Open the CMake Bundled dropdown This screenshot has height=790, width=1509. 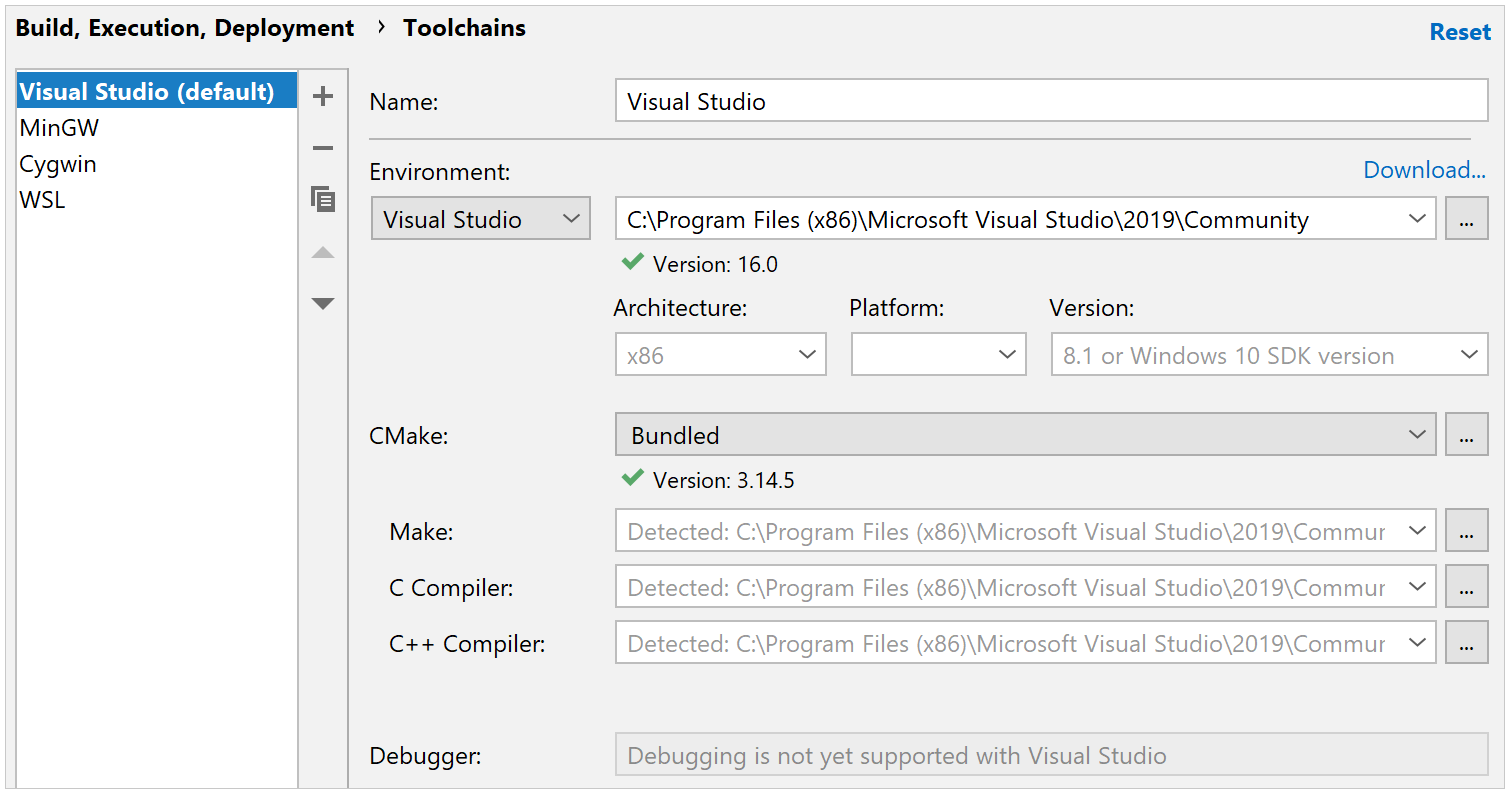pos(1026,435)
